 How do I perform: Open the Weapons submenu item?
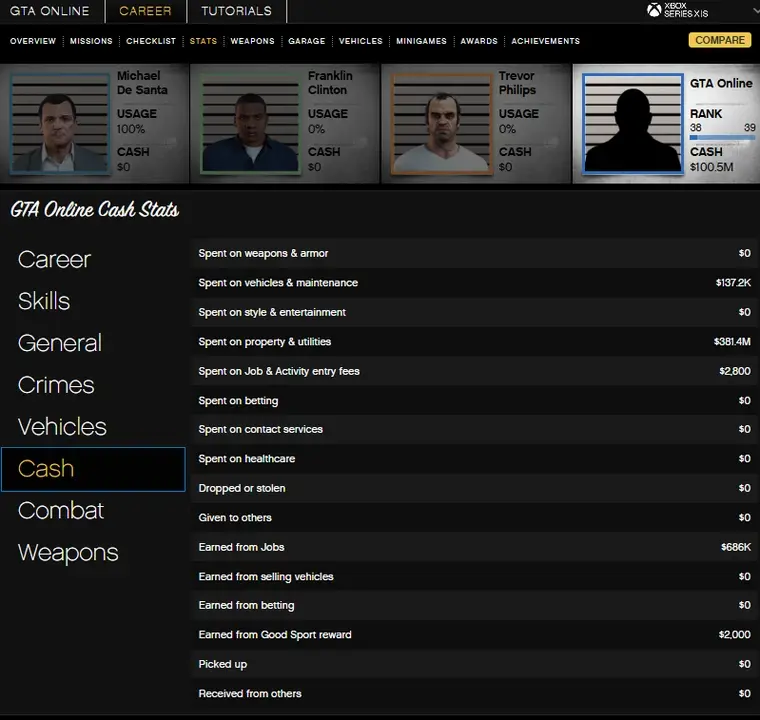pyautogui.click(x=252, y=41)
